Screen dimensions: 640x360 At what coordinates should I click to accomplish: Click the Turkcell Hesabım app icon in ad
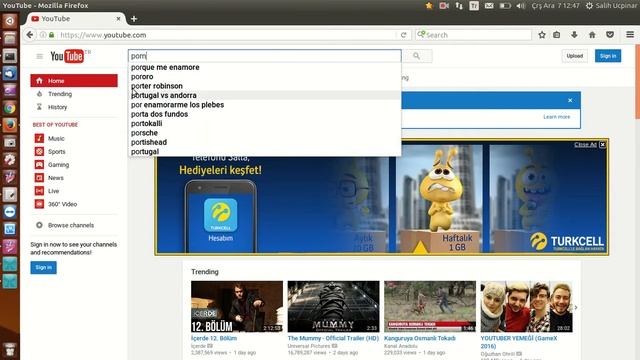[220, 215]
